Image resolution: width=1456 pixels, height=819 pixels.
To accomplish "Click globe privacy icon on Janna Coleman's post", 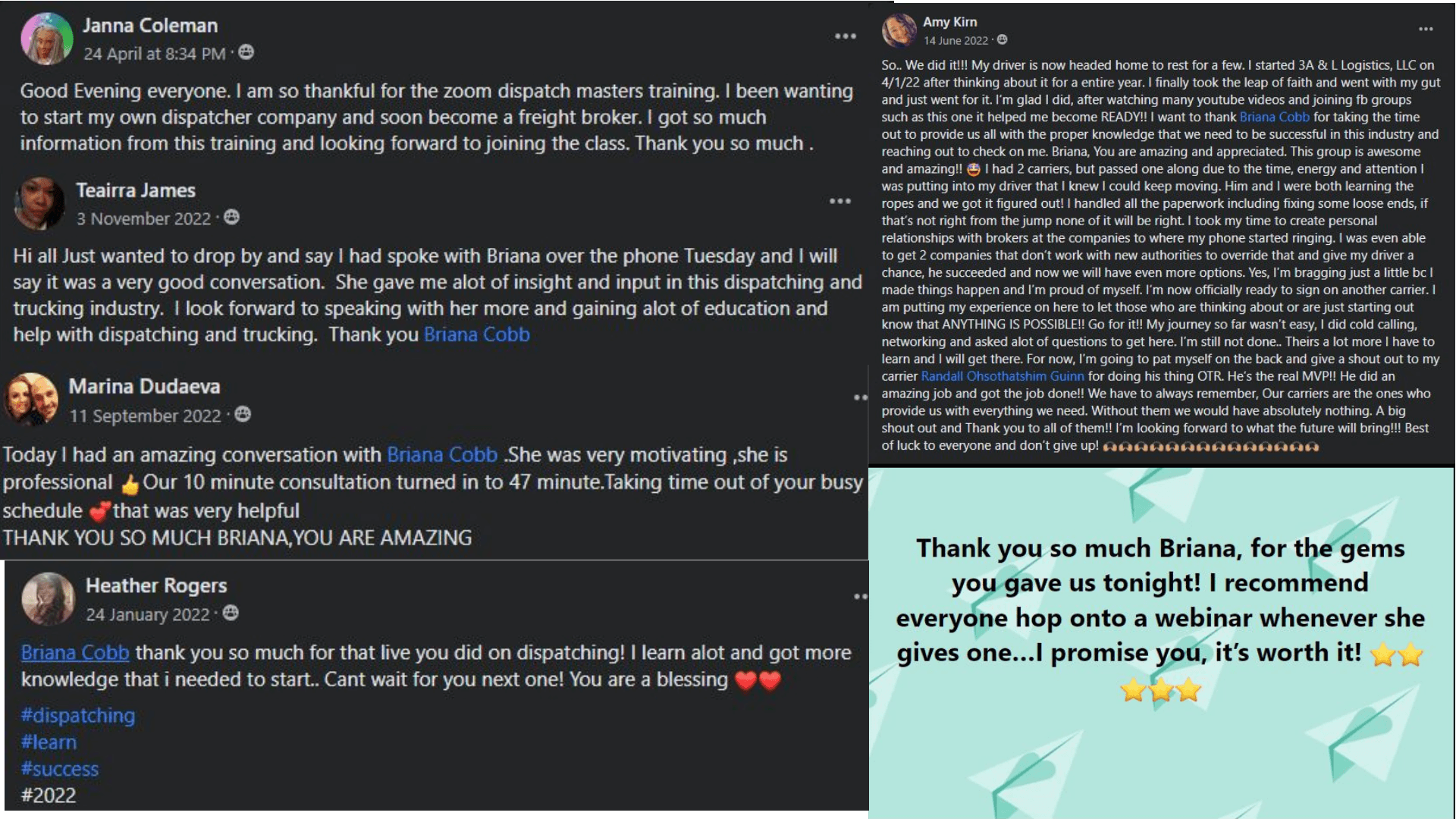I will tap(246, 52).
